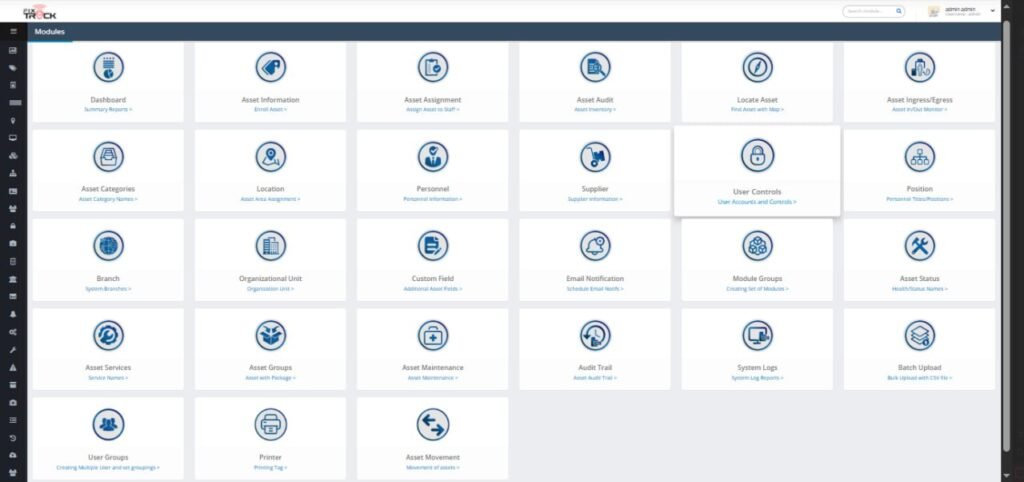This screenshot has height=482, width=1024.
Task: Open the Asset Movement arrows icon
Action: click(x=433, y=424)
